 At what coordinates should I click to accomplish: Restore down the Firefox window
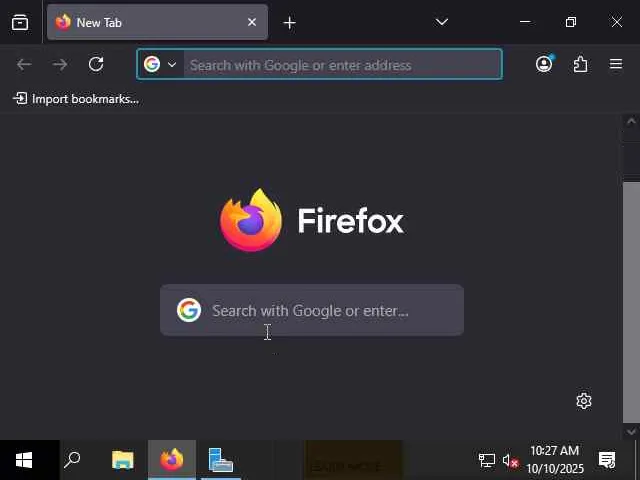[571, 22]
